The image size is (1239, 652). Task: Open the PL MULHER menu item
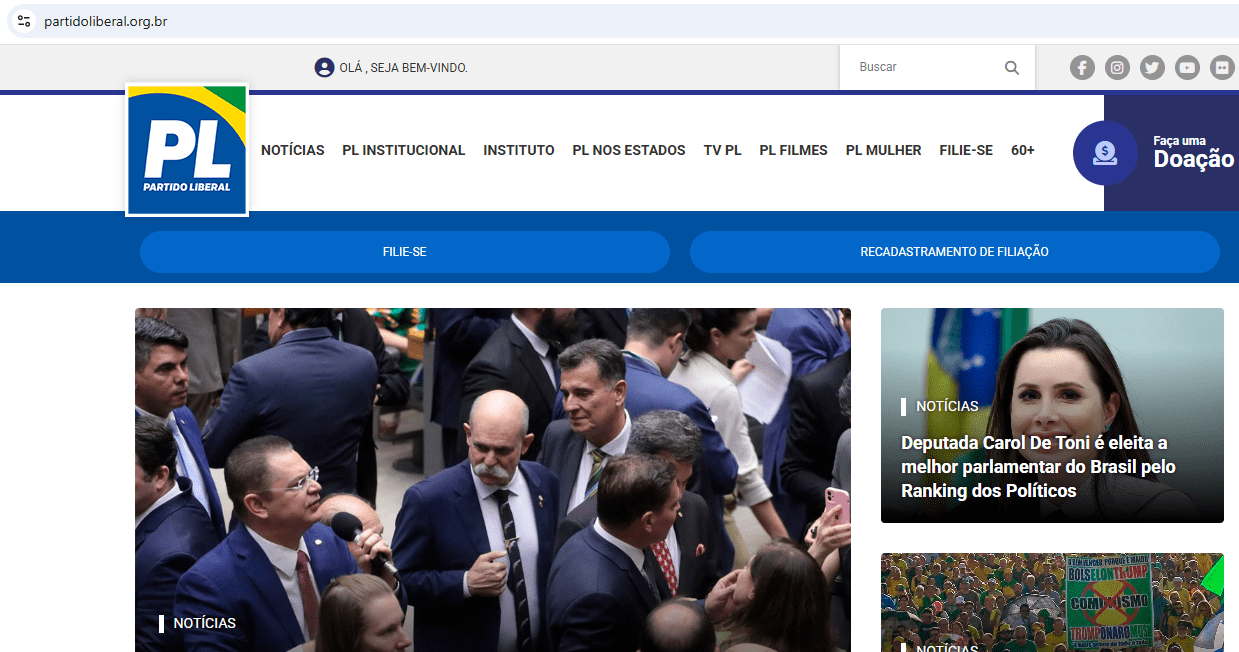click(x=883, y=150)
